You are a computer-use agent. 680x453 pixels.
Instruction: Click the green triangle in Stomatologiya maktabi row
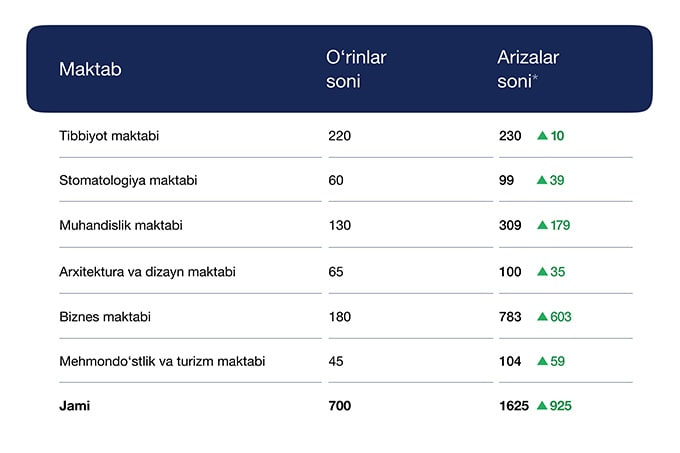(542, 180)
